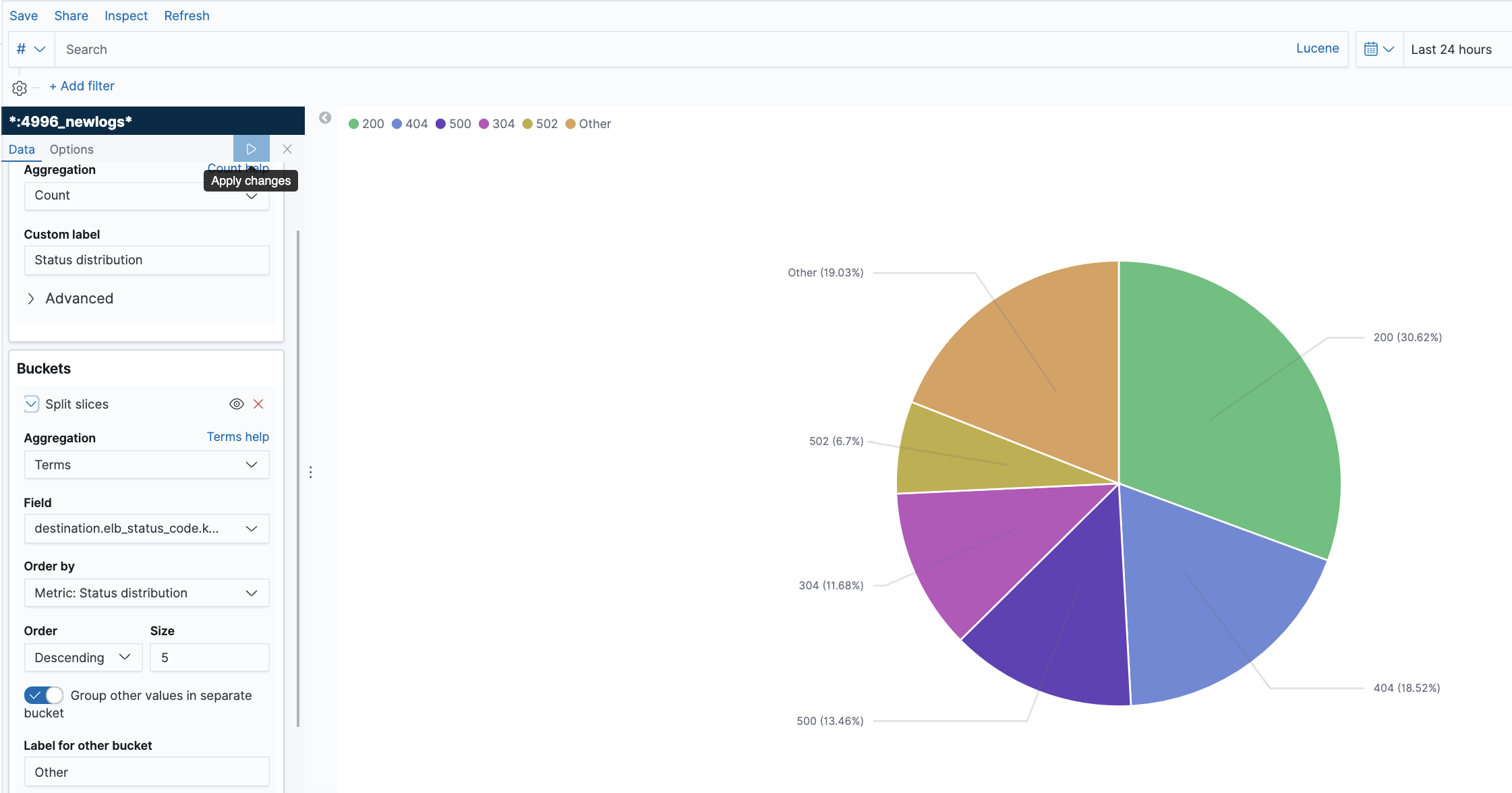Click the '404 (18.52%)' pie label
Screen dimensions: 1512x793
[x=1407, y=688]
